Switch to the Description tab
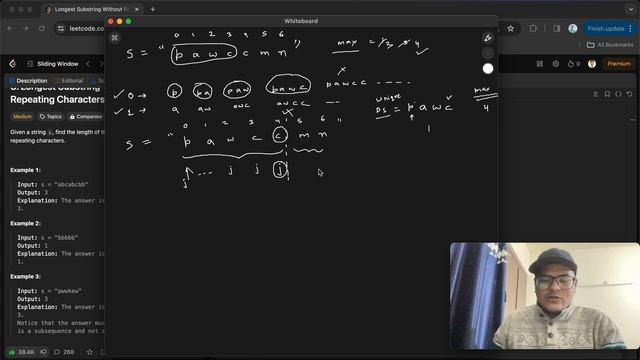 tap(28, 81)
